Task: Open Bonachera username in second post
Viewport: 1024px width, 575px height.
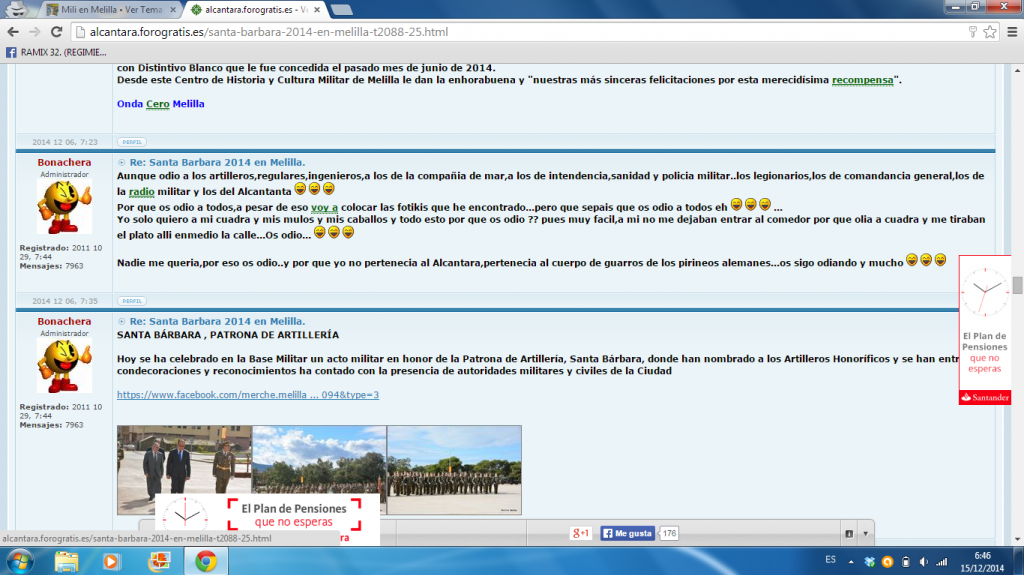Action: [64, 321]
